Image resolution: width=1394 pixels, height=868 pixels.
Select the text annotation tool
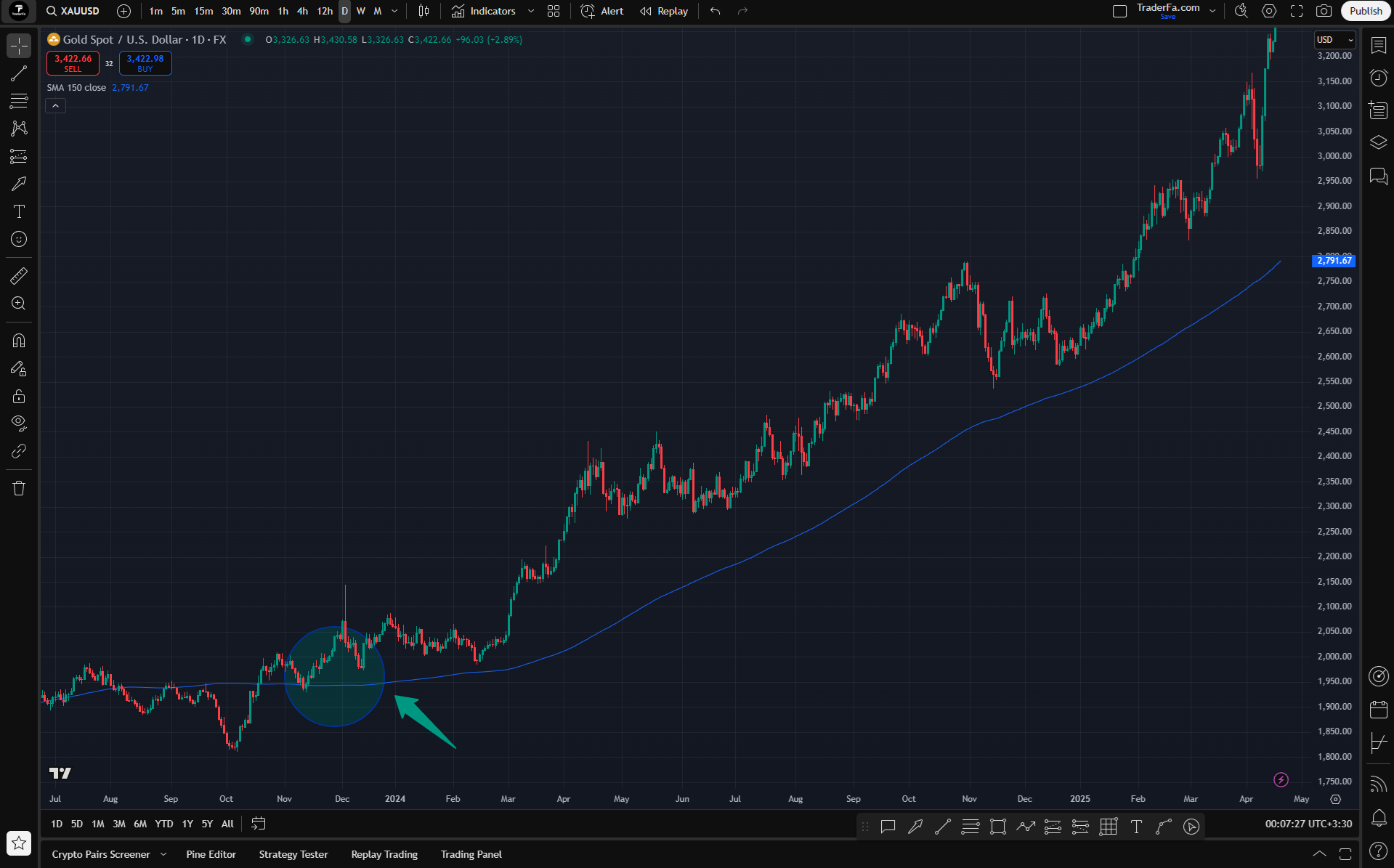[x=19, y=211]
